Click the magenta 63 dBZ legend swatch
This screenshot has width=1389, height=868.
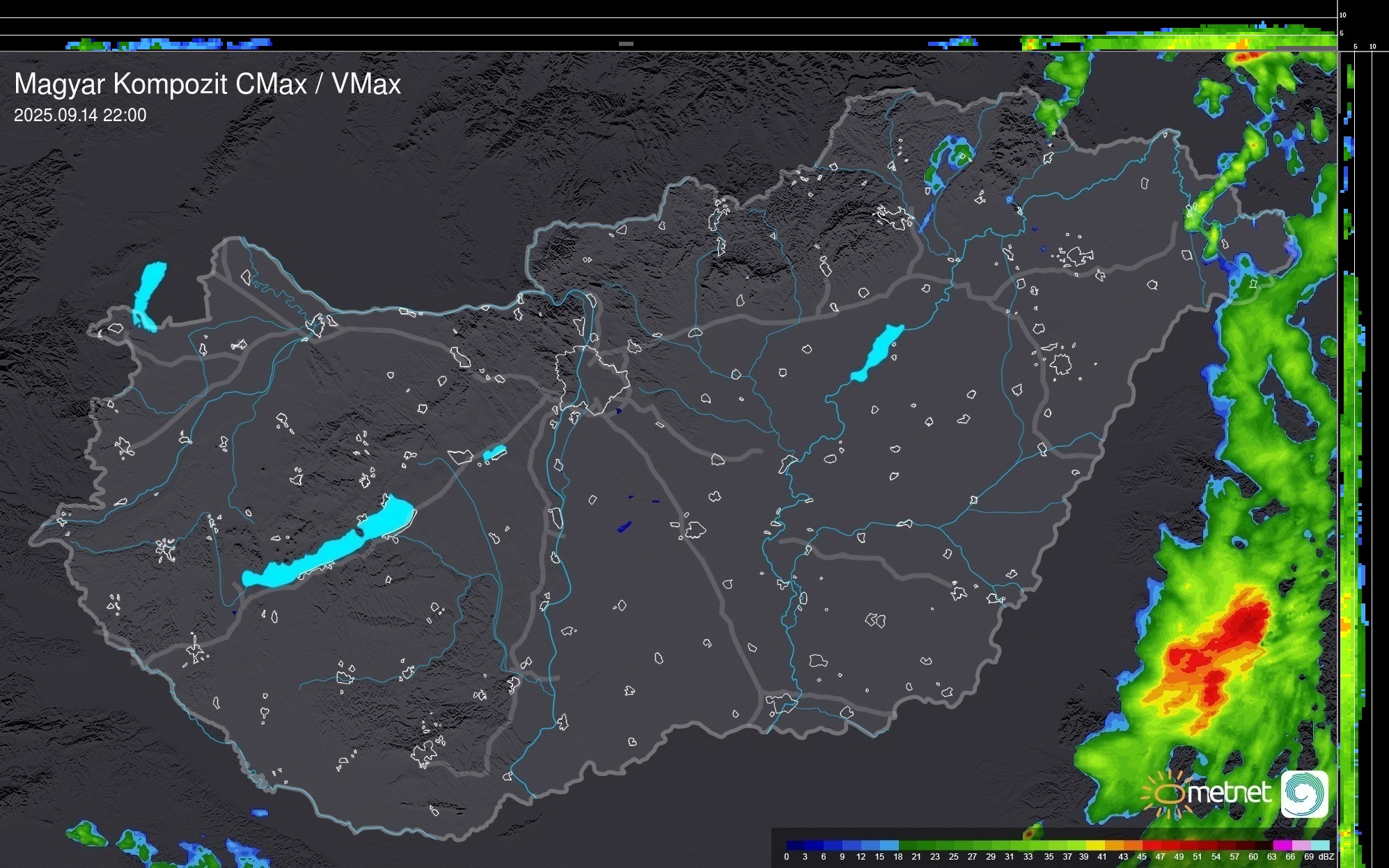(1281, 845)
